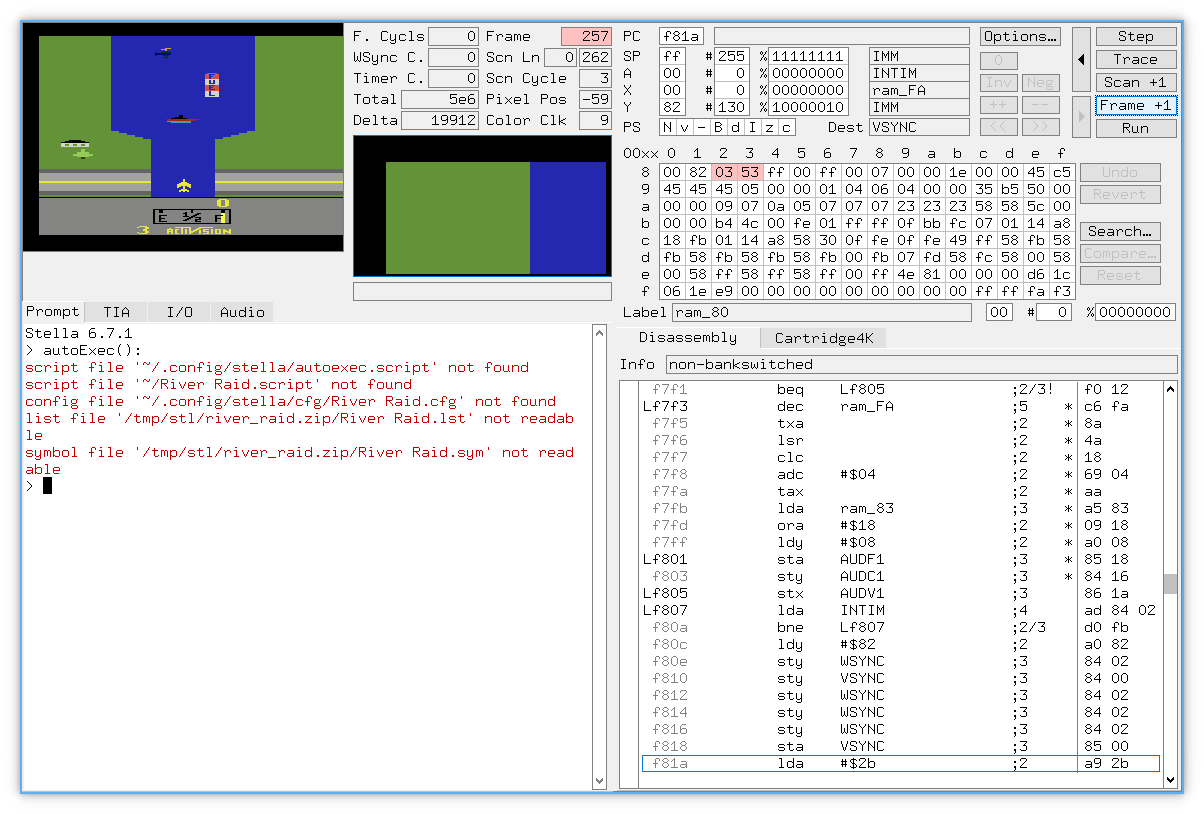This screenshot has height=814, width=1204.
Task: Click the TIA zoom display image
Action: [482, 205]
